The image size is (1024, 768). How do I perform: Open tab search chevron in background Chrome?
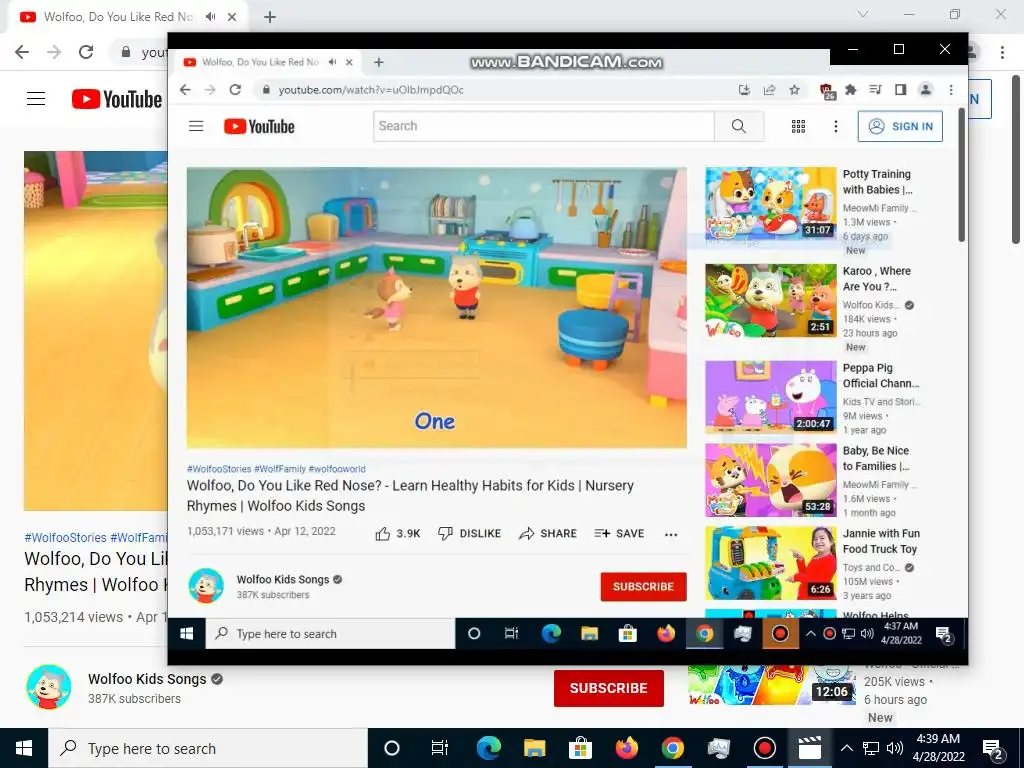863,14
